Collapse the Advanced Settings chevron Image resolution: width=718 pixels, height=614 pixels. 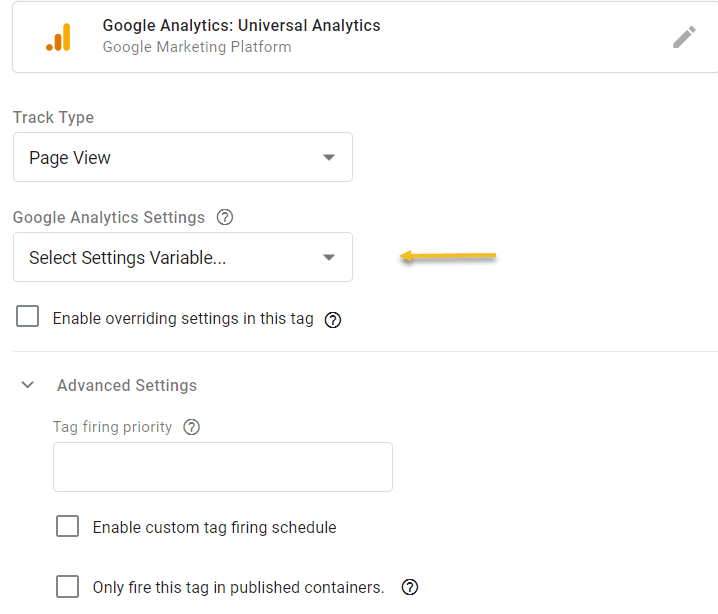(28, 385)
